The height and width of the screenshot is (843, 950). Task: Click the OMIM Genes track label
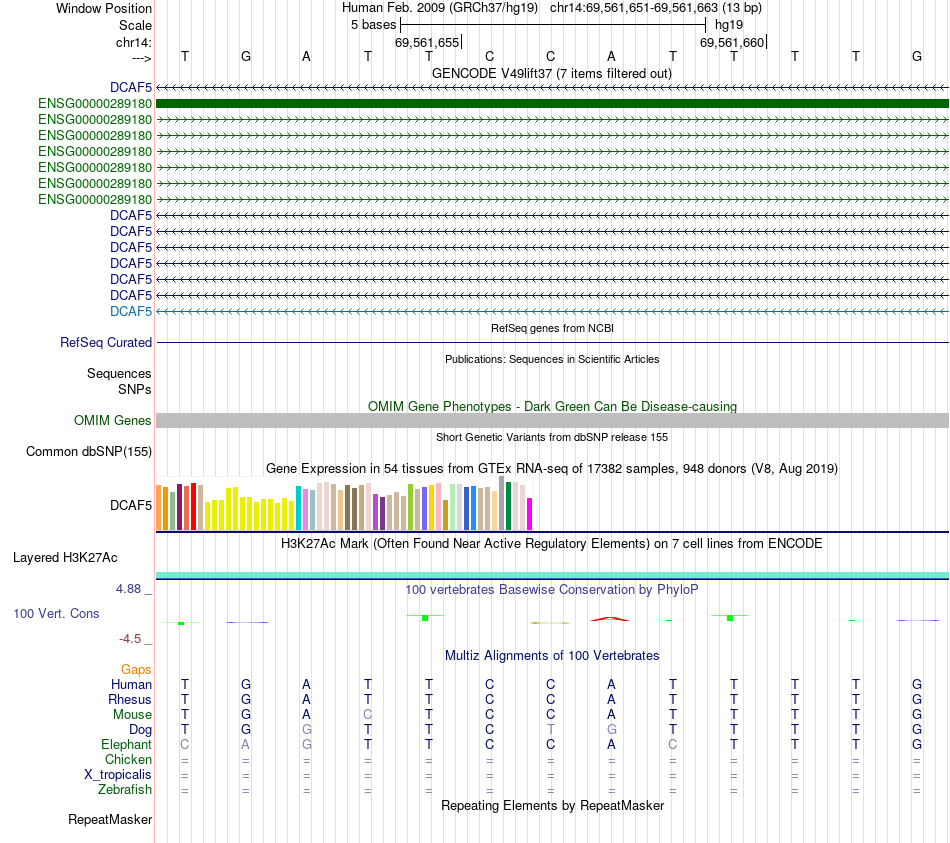click(x=113, y=421)
